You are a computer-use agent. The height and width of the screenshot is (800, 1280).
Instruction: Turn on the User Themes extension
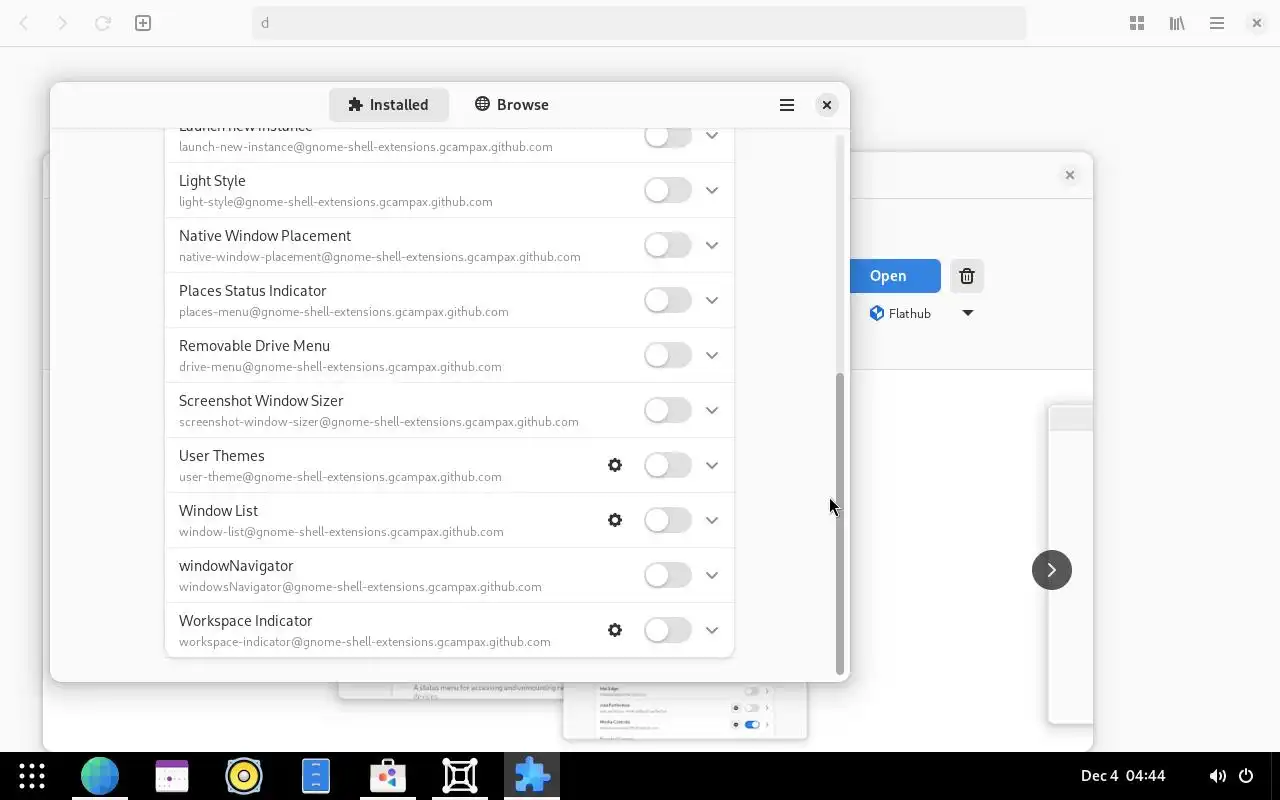click(x=668, y=465)
